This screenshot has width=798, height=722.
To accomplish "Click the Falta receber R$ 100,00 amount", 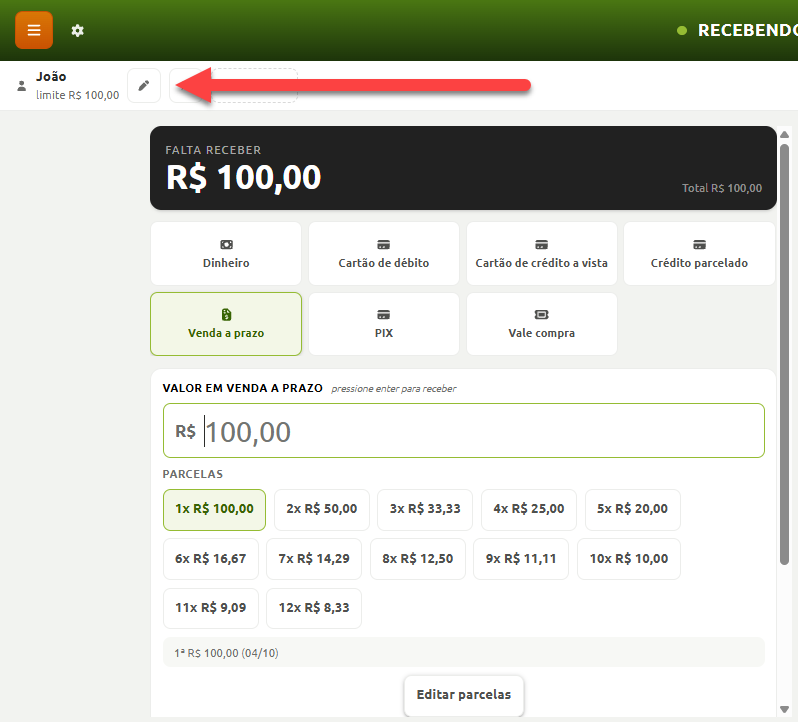I will click(243, 178).
